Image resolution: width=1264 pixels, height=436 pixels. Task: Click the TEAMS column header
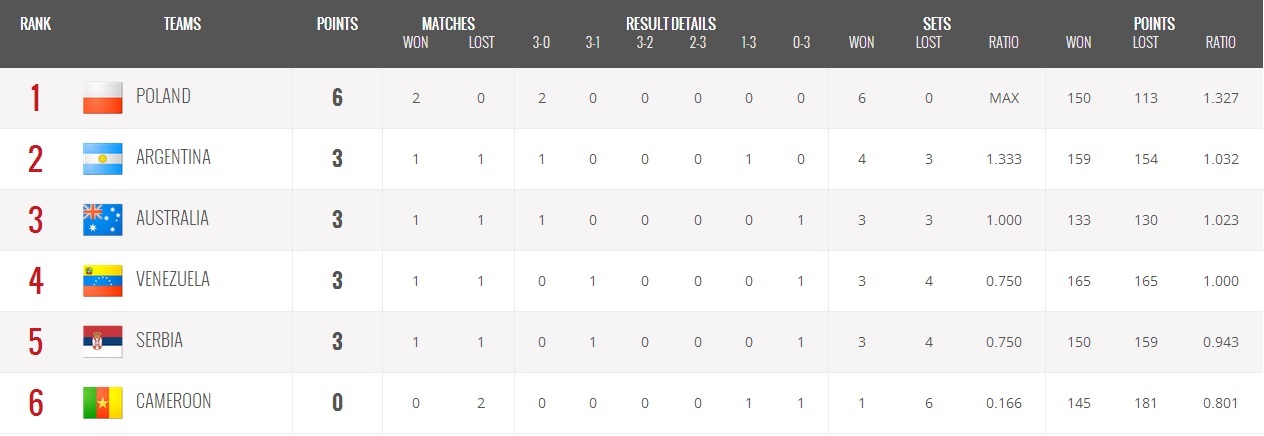tap(182, 24)
